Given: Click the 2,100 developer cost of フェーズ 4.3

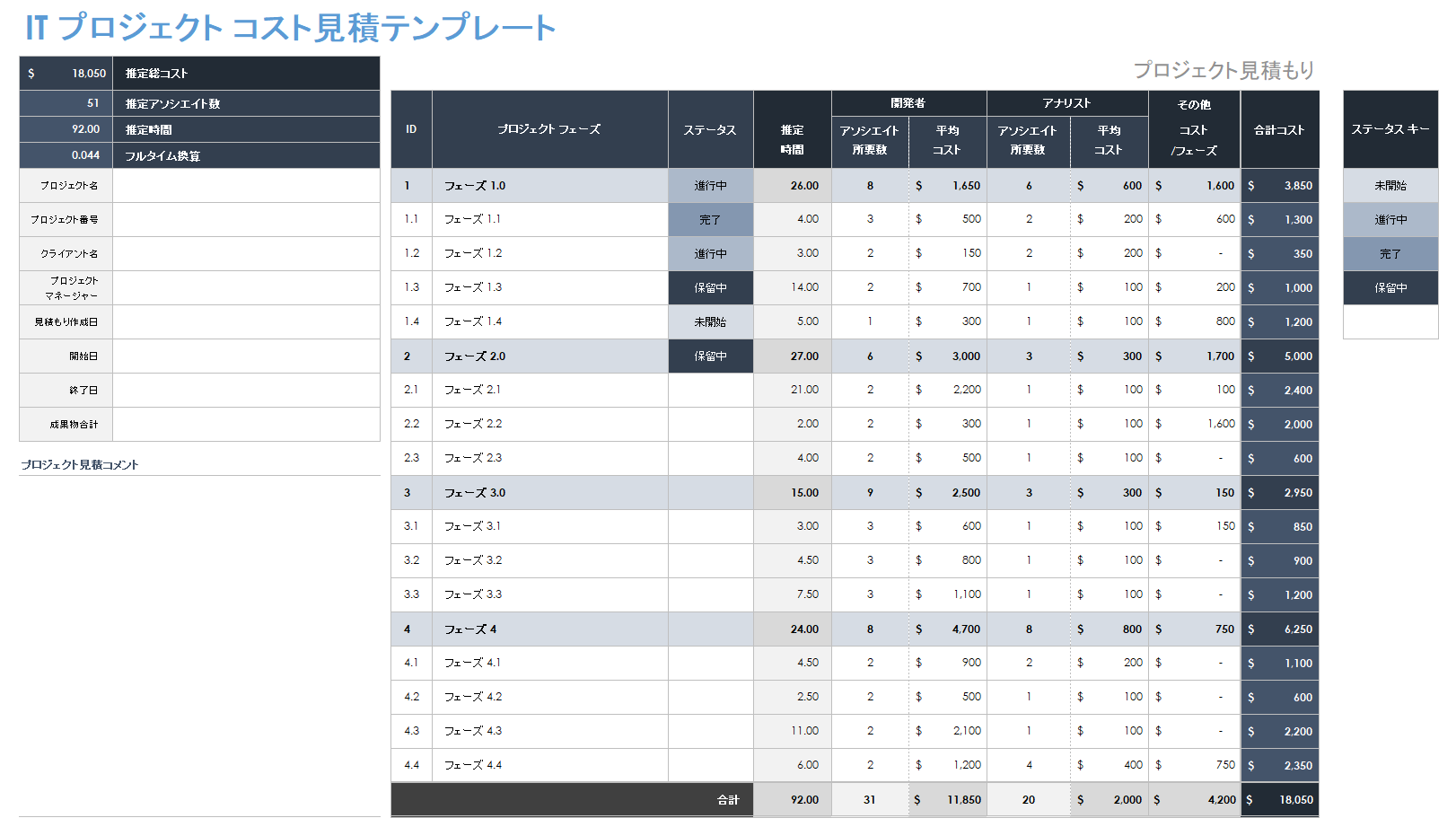Looking at the screenshot, I should click(x=948, y=732).
